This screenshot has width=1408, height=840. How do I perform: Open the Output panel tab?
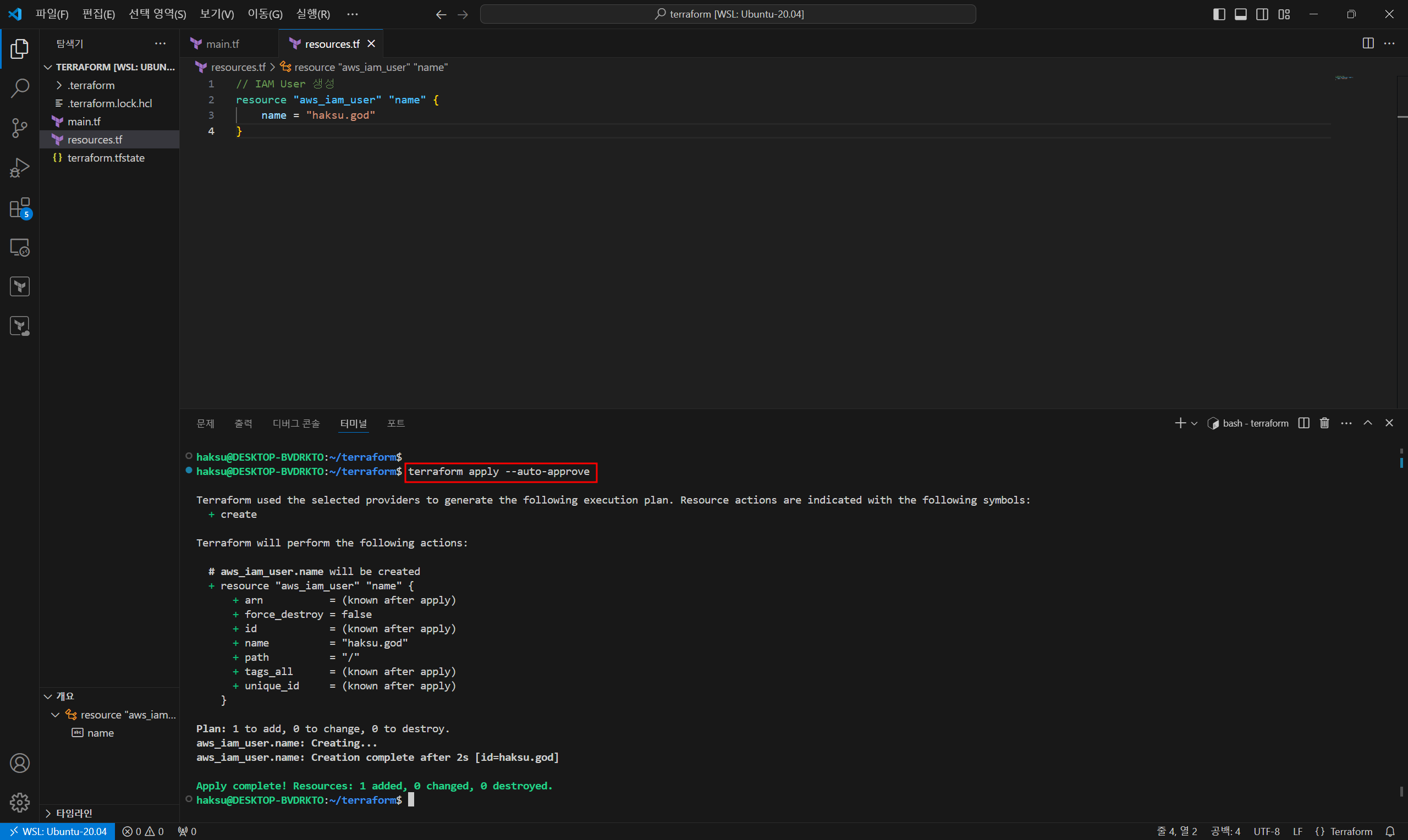coord(243,423)
